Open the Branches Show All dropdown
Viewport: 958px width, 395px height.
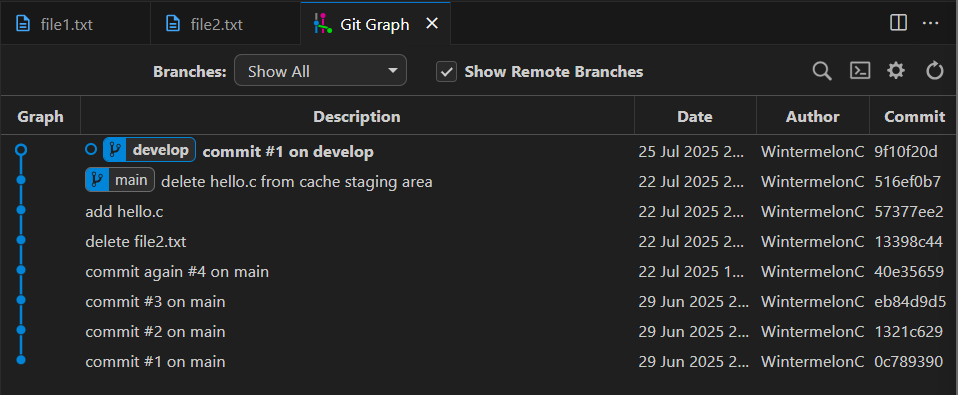click(x=320, y=70)
